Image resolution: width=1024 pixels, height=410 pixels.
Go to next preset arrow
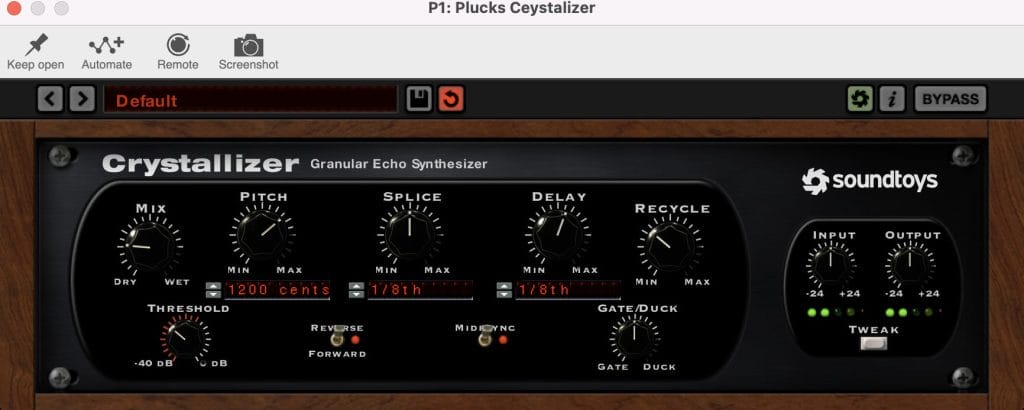point(82,99)
